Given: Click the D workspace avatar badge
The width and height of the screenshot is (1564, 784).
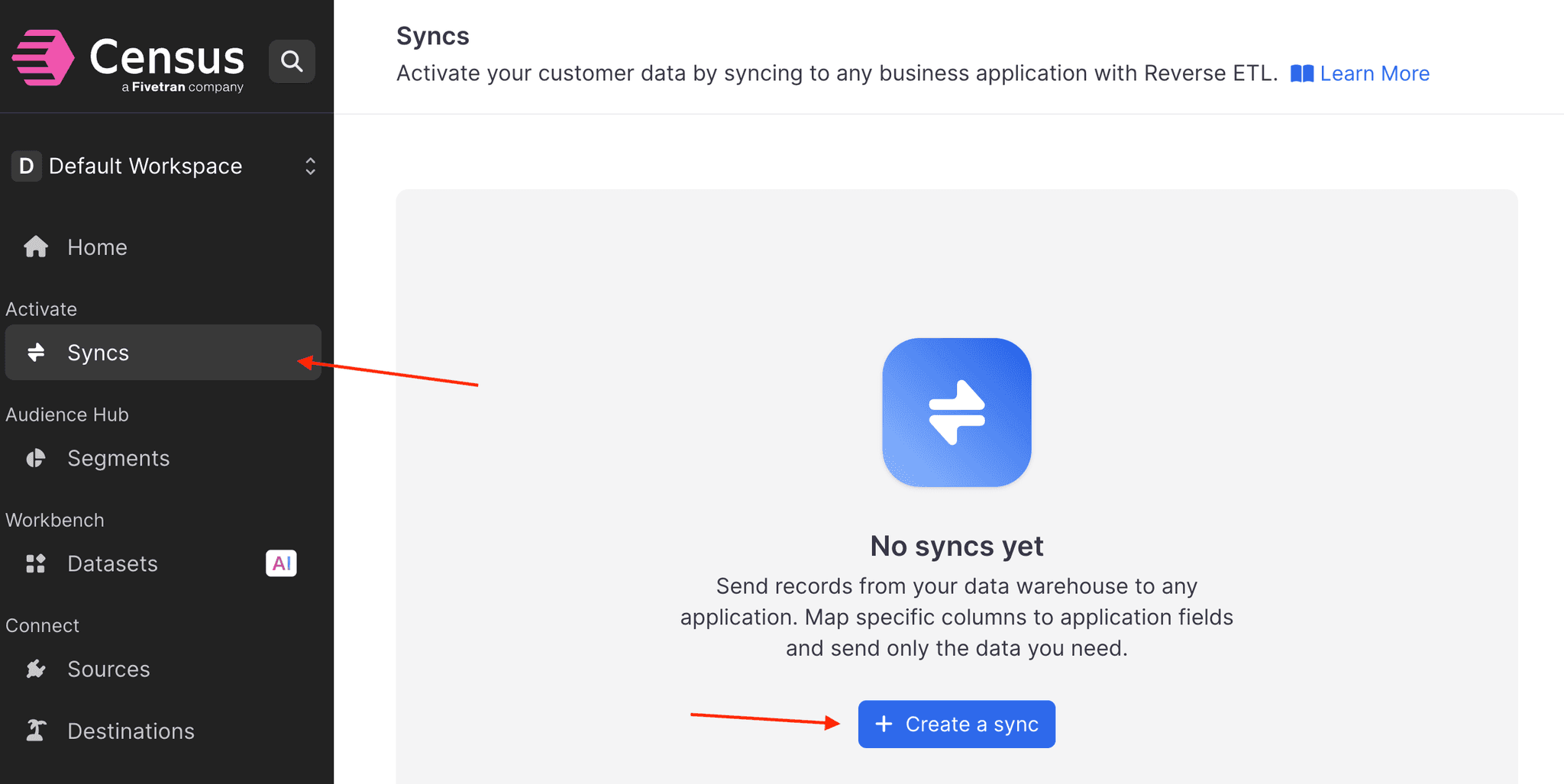Looking at the screenshot, I should (x=25, y=166).
